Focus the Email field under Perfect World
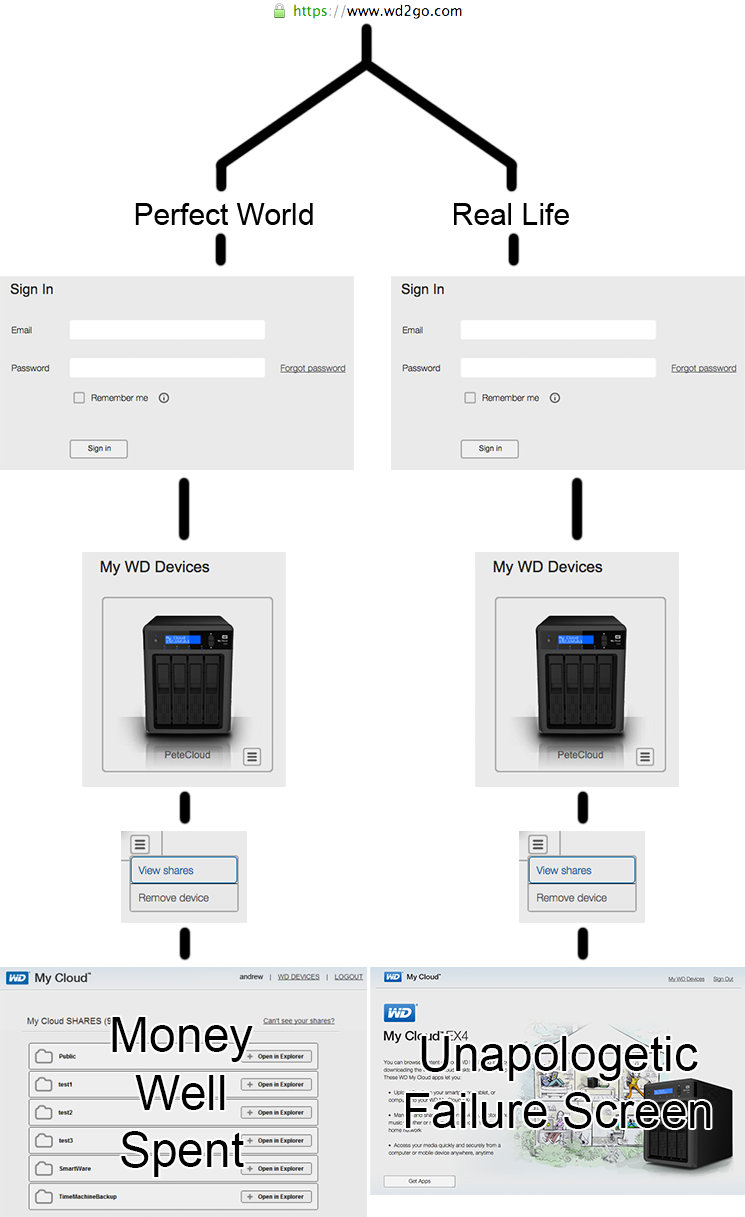 [167, 330]
